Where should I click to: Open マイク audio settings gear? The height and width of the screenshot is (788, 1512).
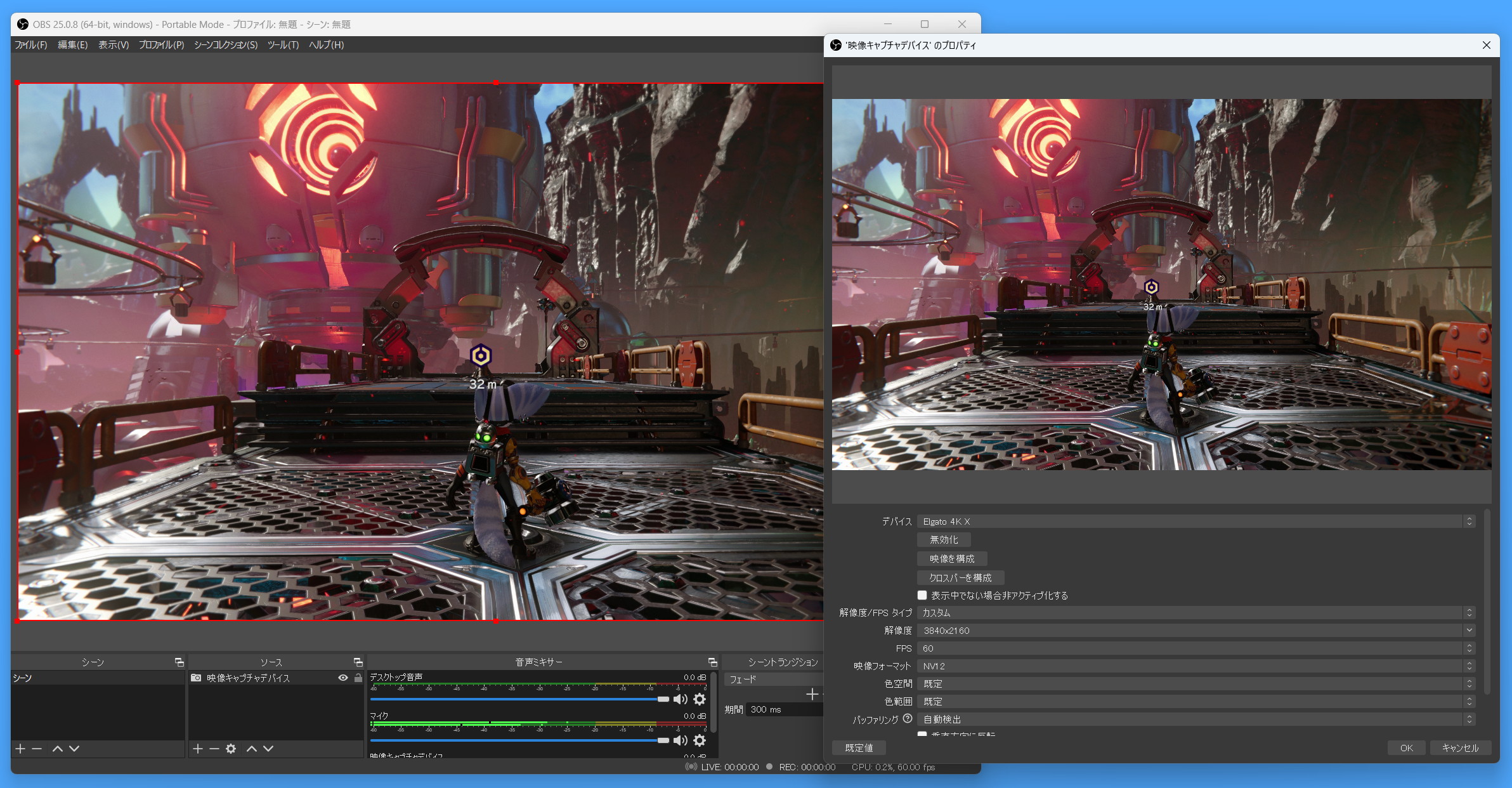pyautogui.click(x=700, y=740)
